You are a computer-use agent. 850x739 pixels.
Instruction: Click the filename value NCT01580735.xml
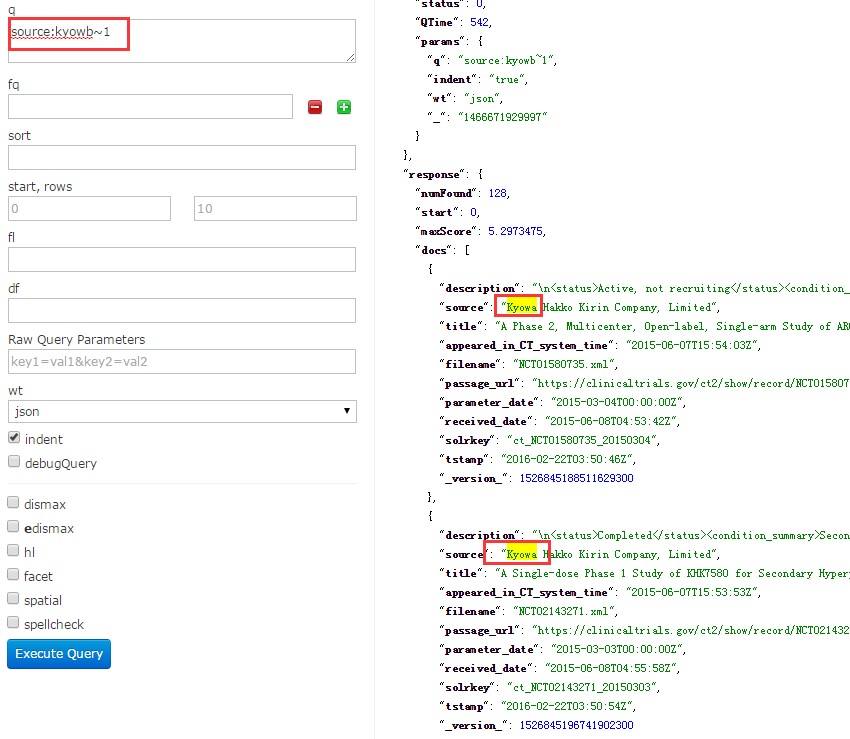(x=564, y=364)
